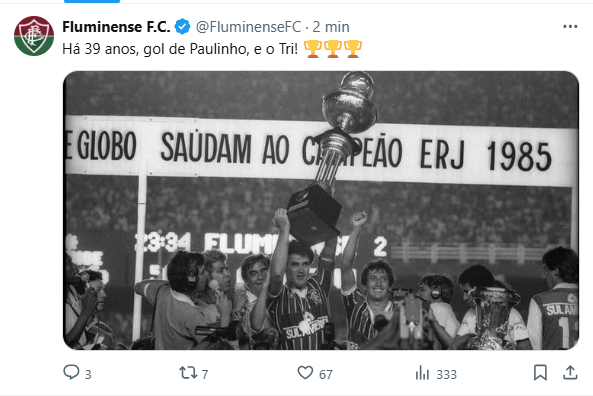View post analytics bar chart icon

tap(422, 373)
